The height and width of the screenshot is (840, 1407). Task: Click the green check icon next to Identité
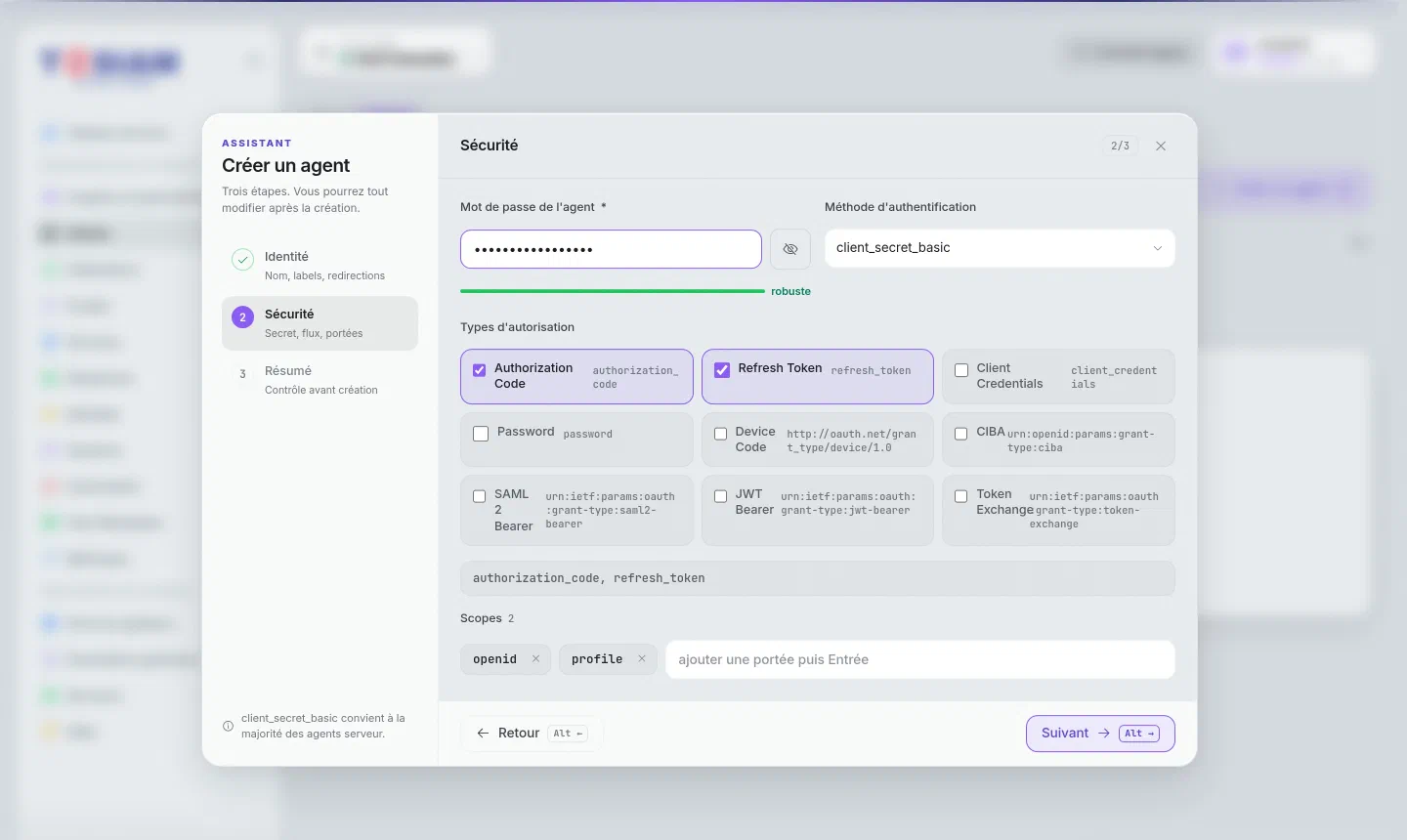(243, 260)
